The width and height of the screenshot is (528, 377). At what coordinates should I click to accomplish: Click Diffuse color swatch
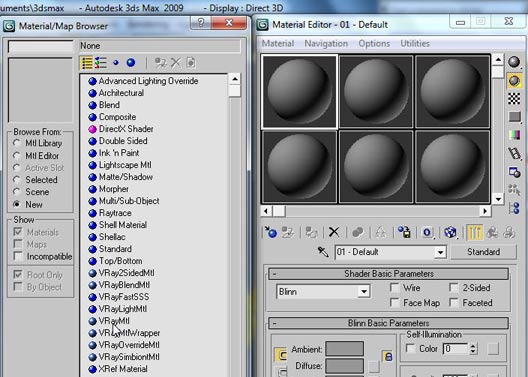click(x=344, y=366)
